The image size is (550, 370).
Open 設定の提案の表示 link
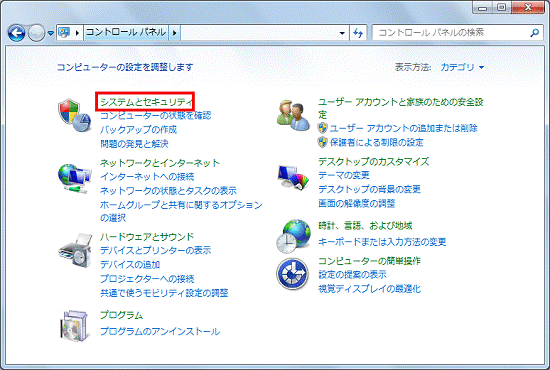(x=352, y=275)
